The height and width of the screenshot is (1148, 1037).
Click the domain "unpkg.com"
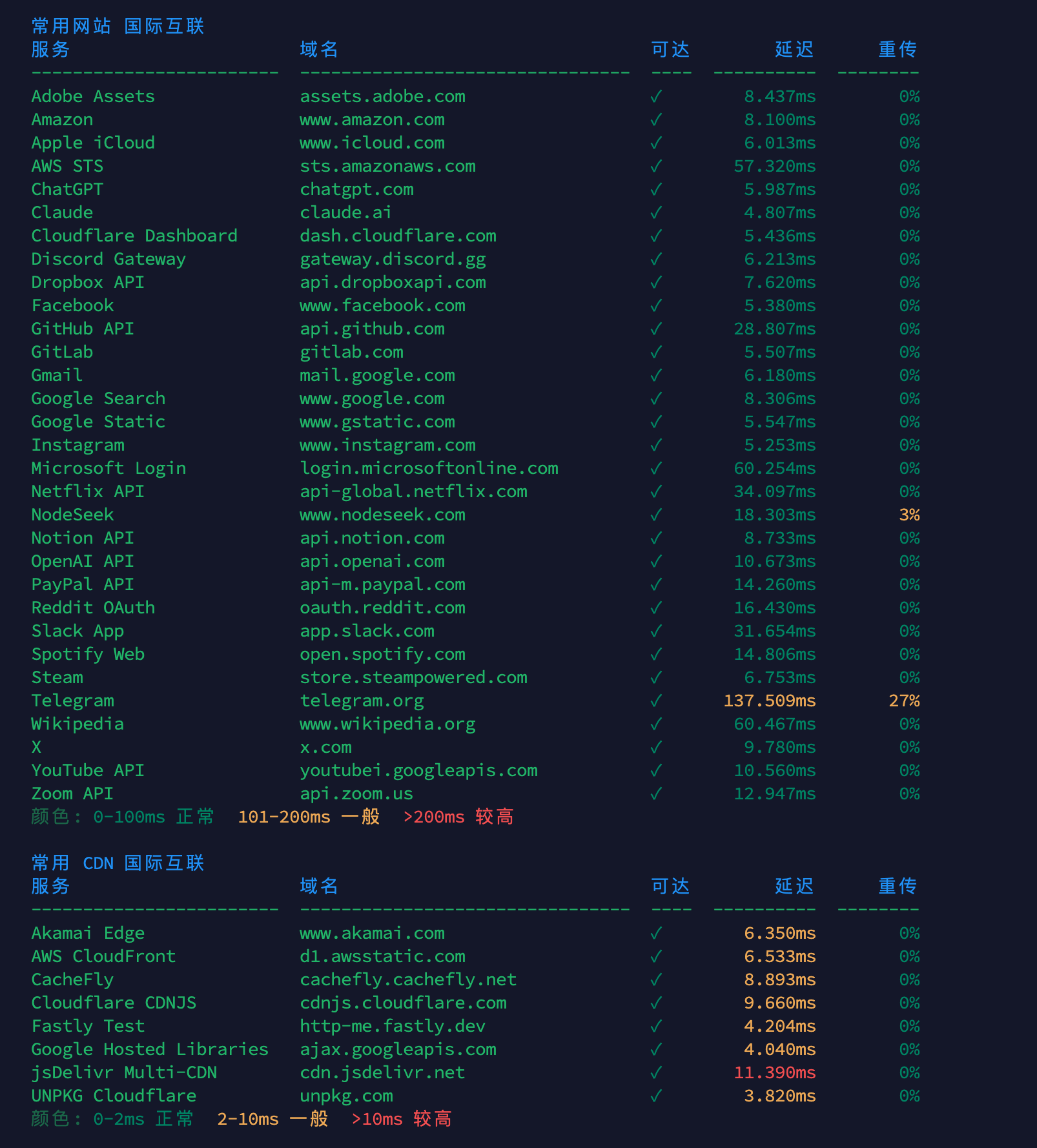pyautogui.click(x=347, y=1096)
